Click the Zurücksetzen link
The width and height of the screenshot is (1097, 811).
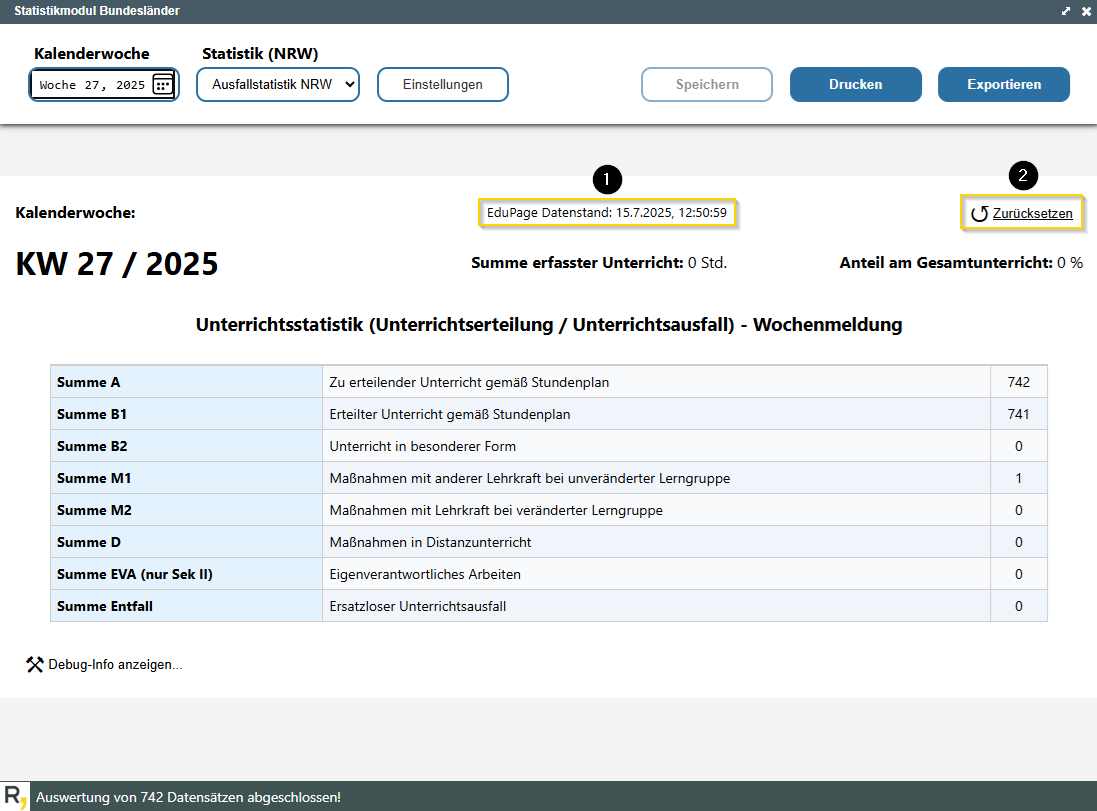click(x=1033, y=213)
